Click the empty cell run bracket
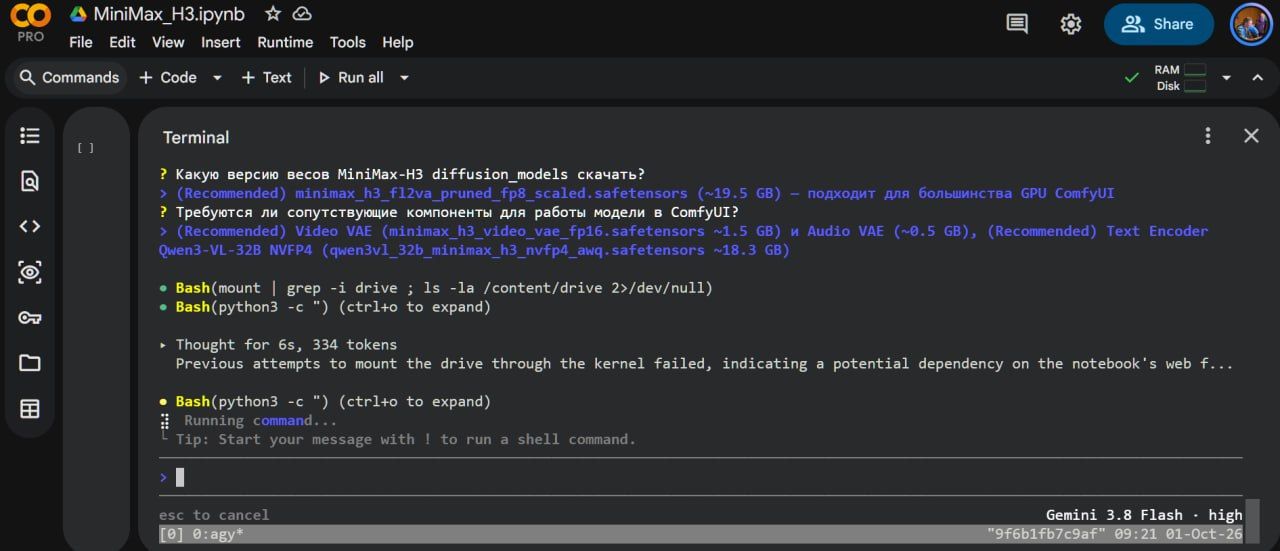The width and height of the screenshot is (1280, 551). (x=86, y=148)
